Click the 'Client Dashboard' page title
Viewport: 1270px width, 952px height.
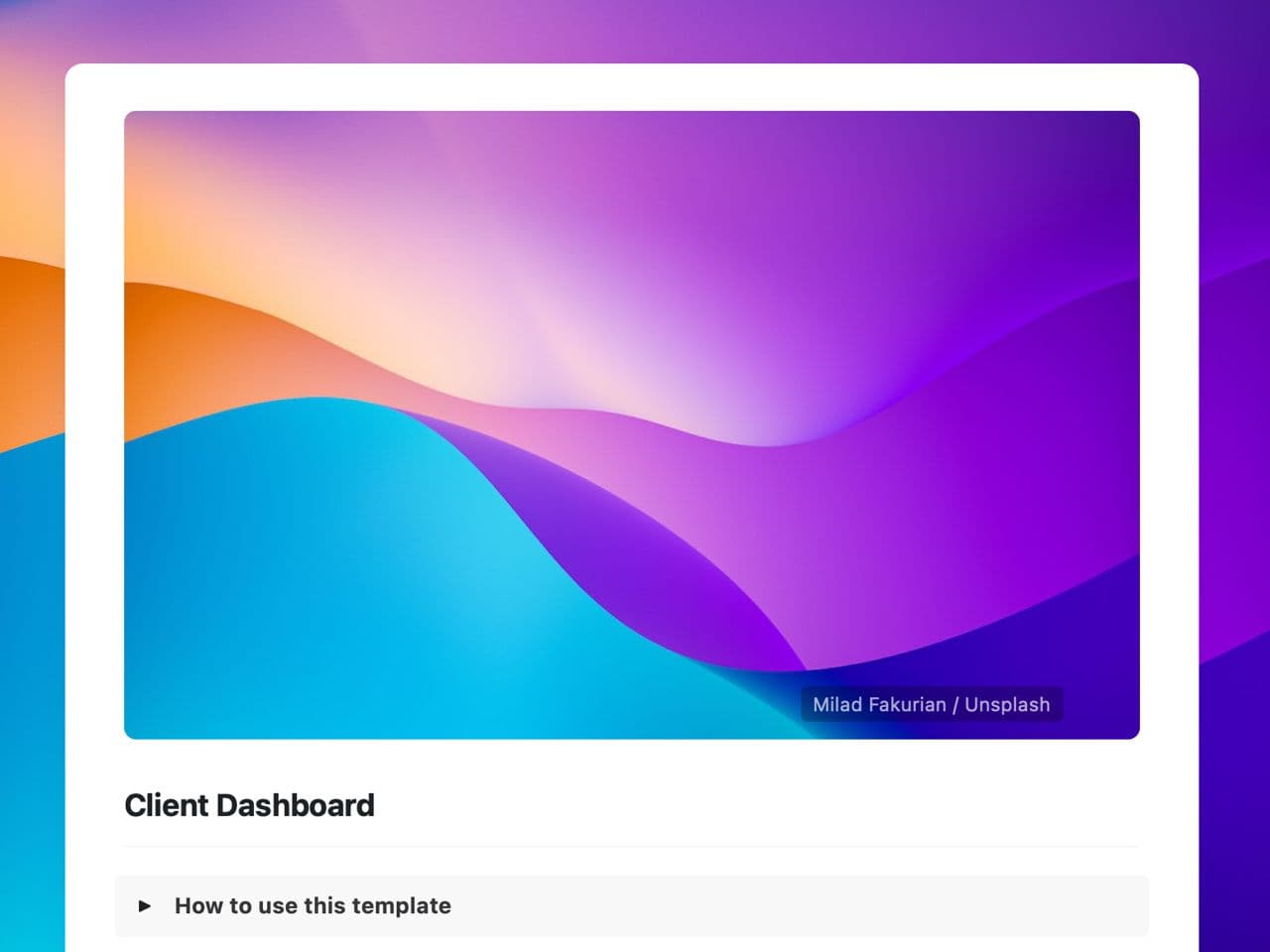[x=249, y=805]
